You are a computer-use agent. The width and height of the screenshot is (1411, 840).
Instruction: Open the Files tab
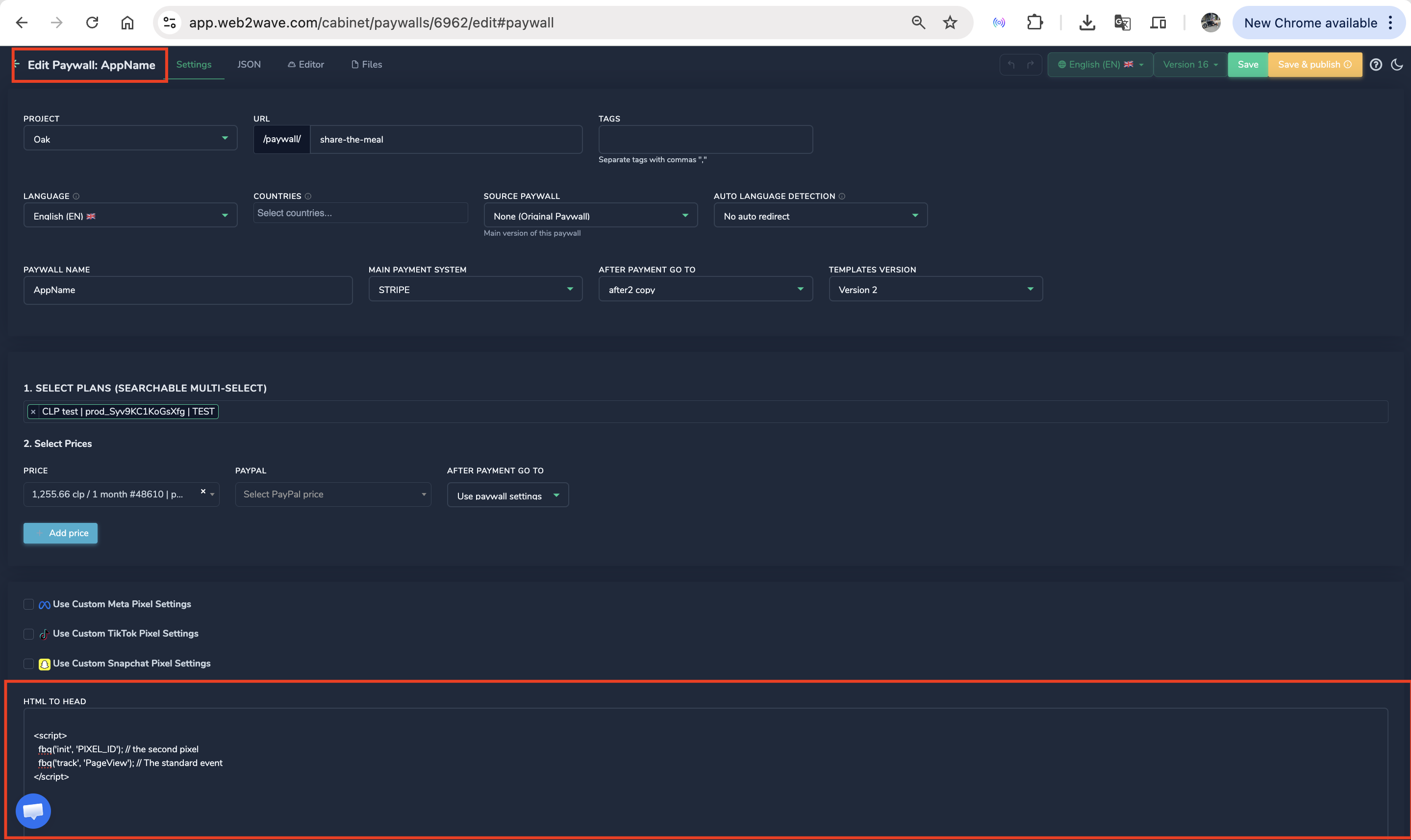click(x=367, y=65)
